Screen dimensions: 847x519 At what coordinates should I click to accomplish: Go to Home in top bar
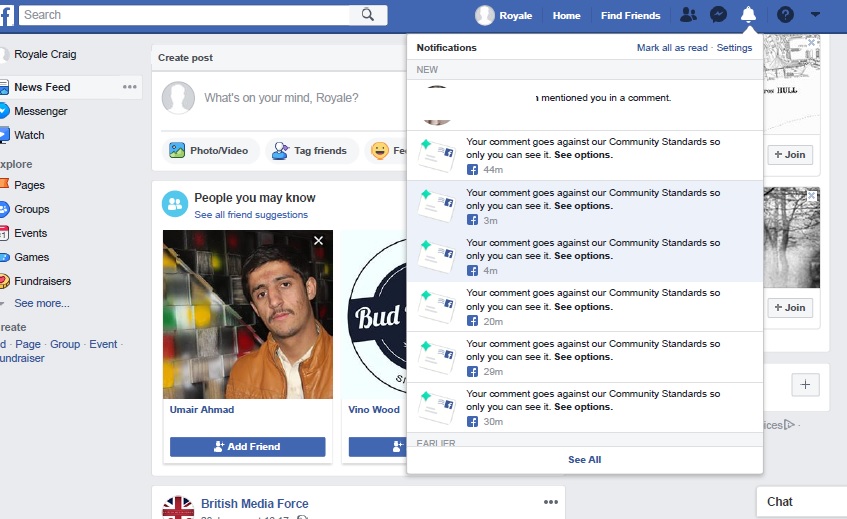click(566, 16)
